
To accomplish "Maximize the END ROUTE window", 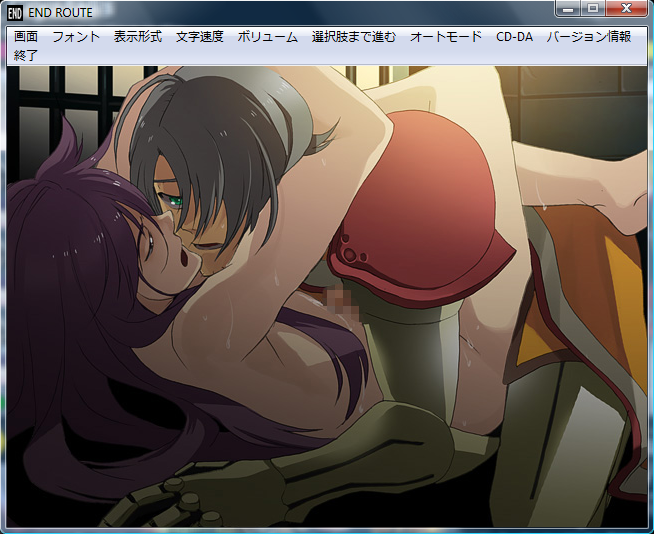I will tap(593, 9).
